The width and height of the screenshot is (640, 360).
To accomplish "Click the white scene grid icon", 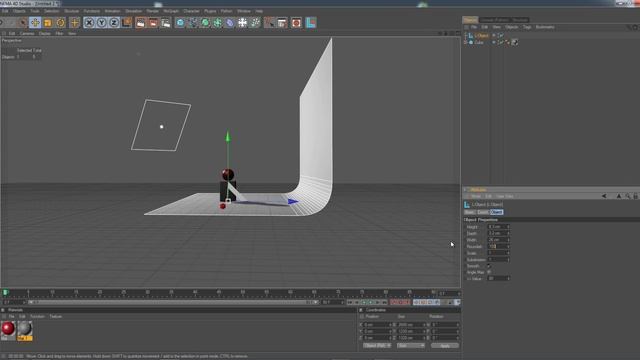I will coord(242,23).
